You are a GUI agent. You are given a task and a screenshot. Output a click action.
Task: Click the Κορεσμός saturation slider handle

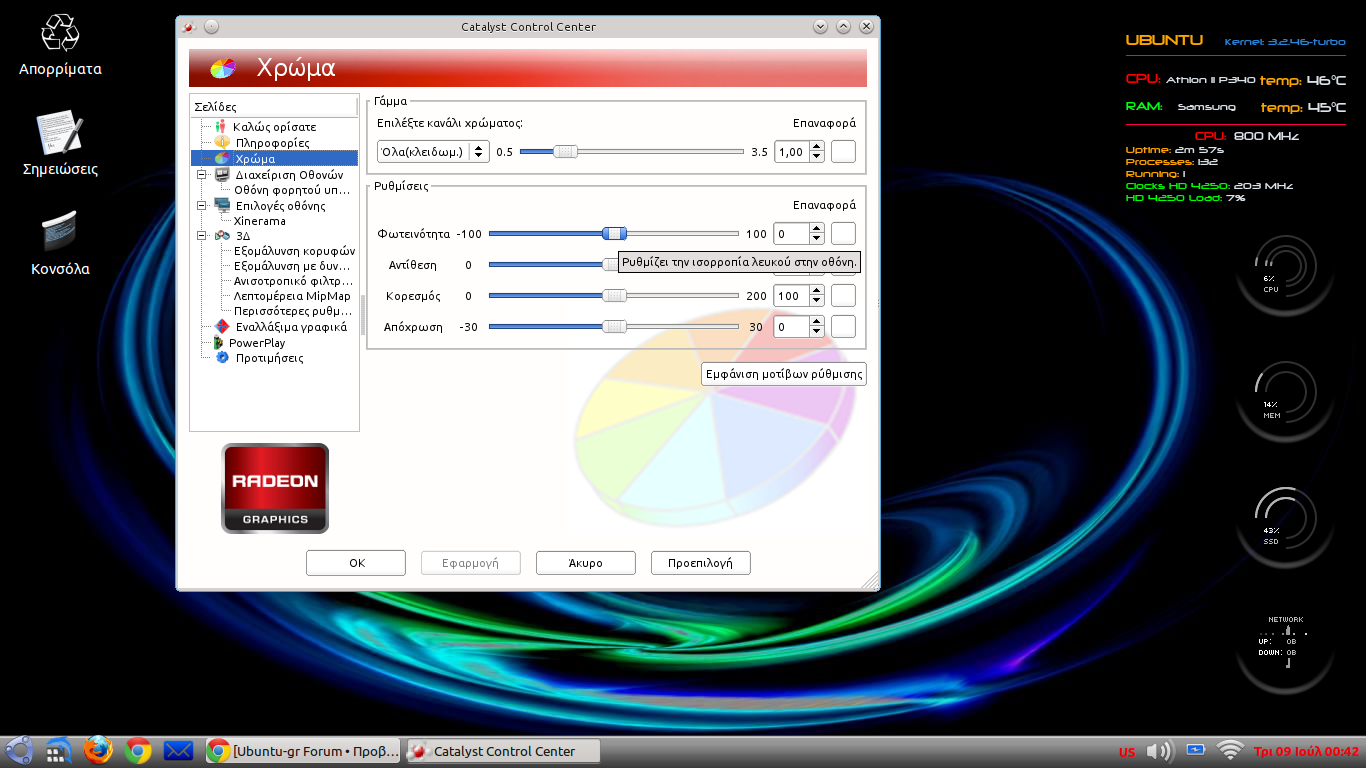(614, 296)
